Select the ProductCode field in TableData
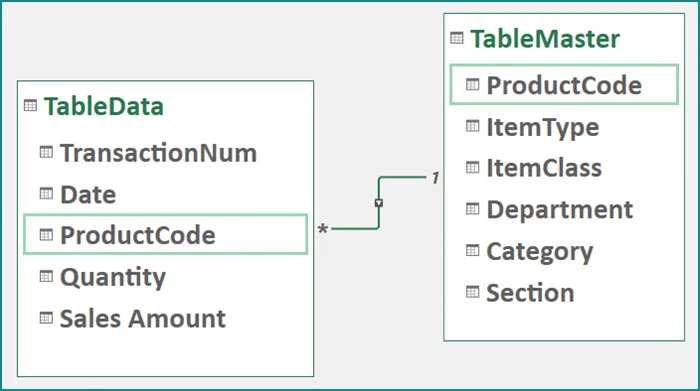 [166, 234]
